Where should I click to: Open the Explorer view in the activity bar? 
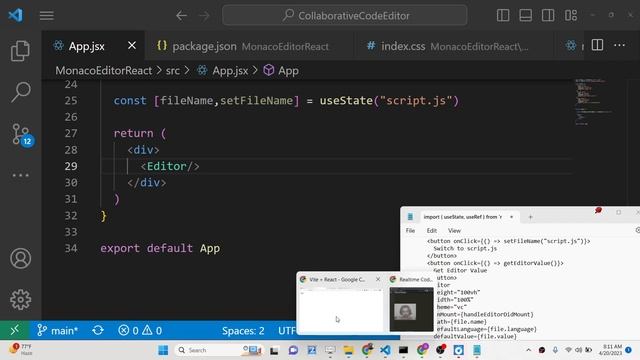pos(20,51)
